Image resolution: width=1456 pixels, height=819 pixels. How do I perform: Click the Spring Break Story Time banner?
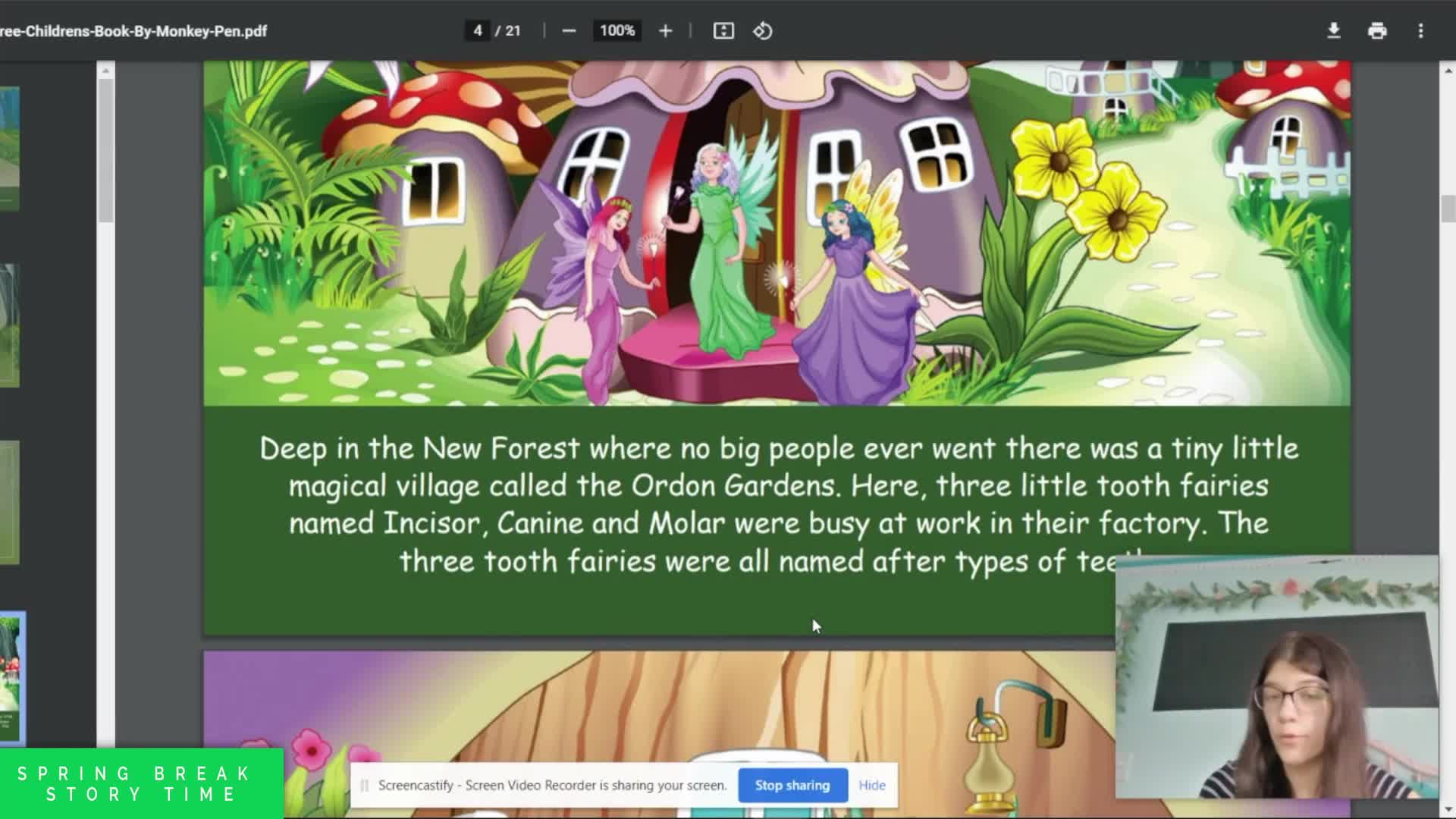(x=142, y=783)
